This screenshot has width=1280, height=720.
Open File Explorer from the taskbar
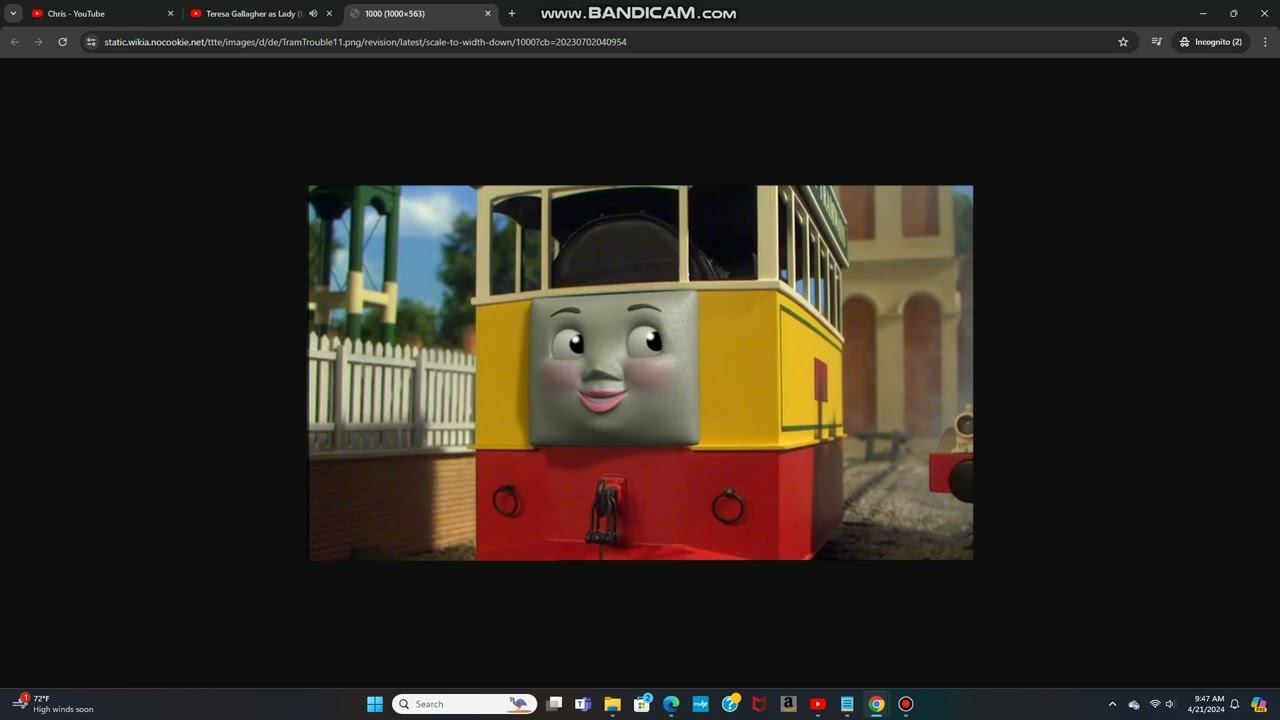pos(612,704)
